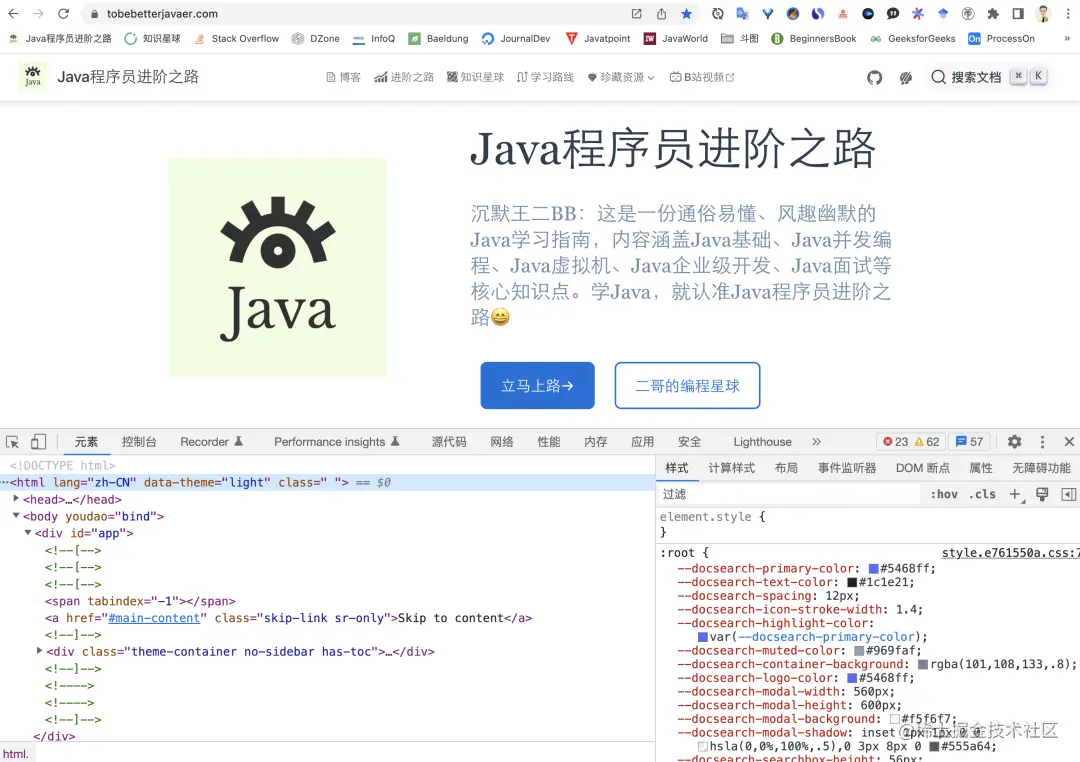Open DevTools customize three-dot menu

click(x=1042, y=442)
